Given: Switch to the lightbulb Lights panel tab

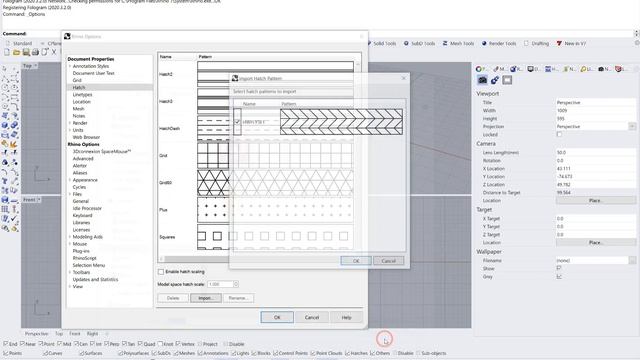Looking at the screenshot, I should [586, 69].
